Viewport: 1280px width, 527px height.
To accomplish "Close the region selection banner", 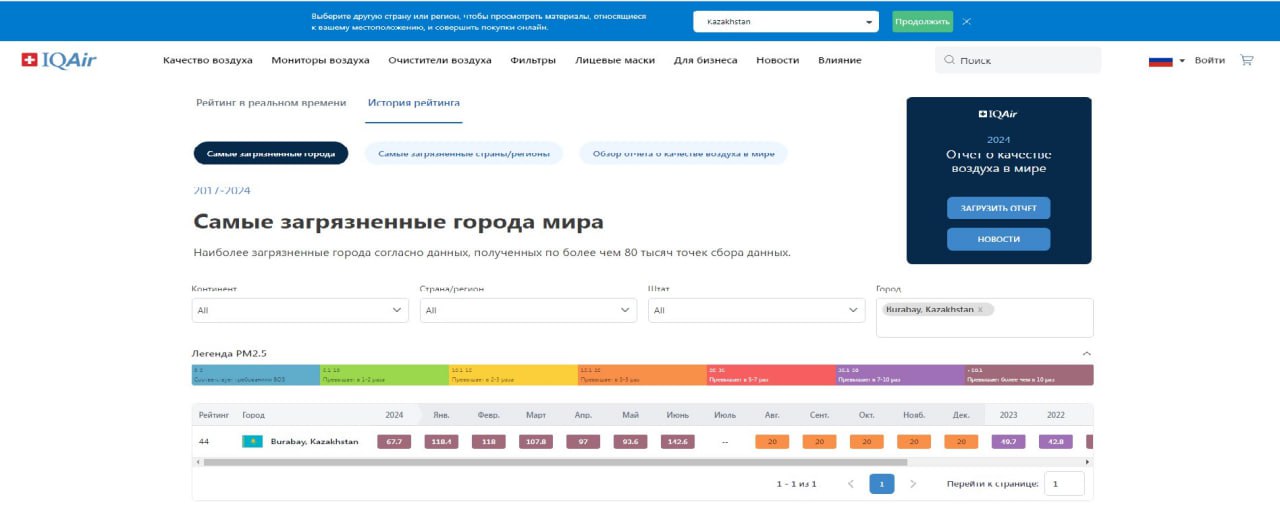I will [966, 21].
